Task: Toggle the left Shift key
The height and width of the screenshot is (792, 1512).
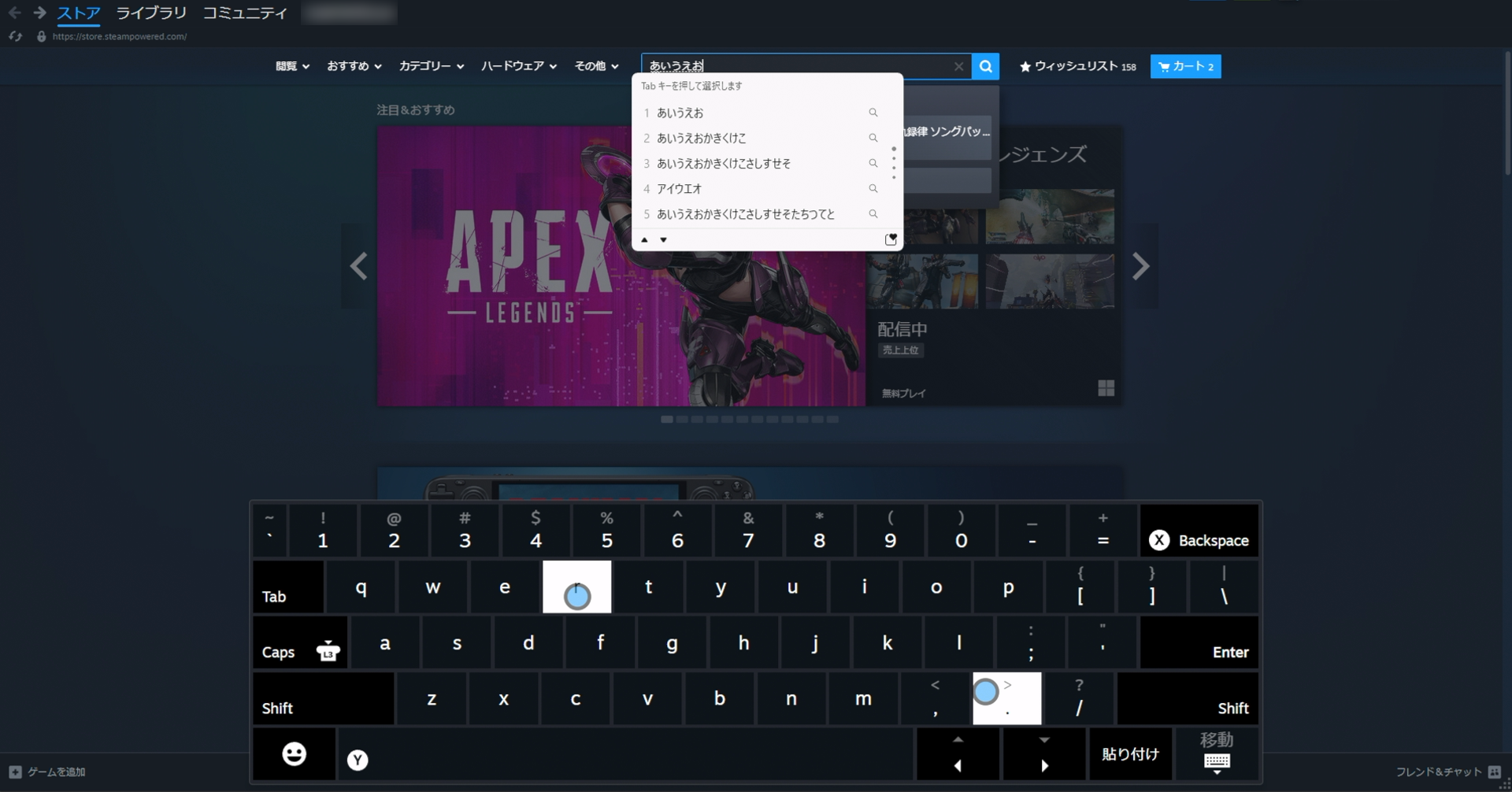Action: point(324,698)
